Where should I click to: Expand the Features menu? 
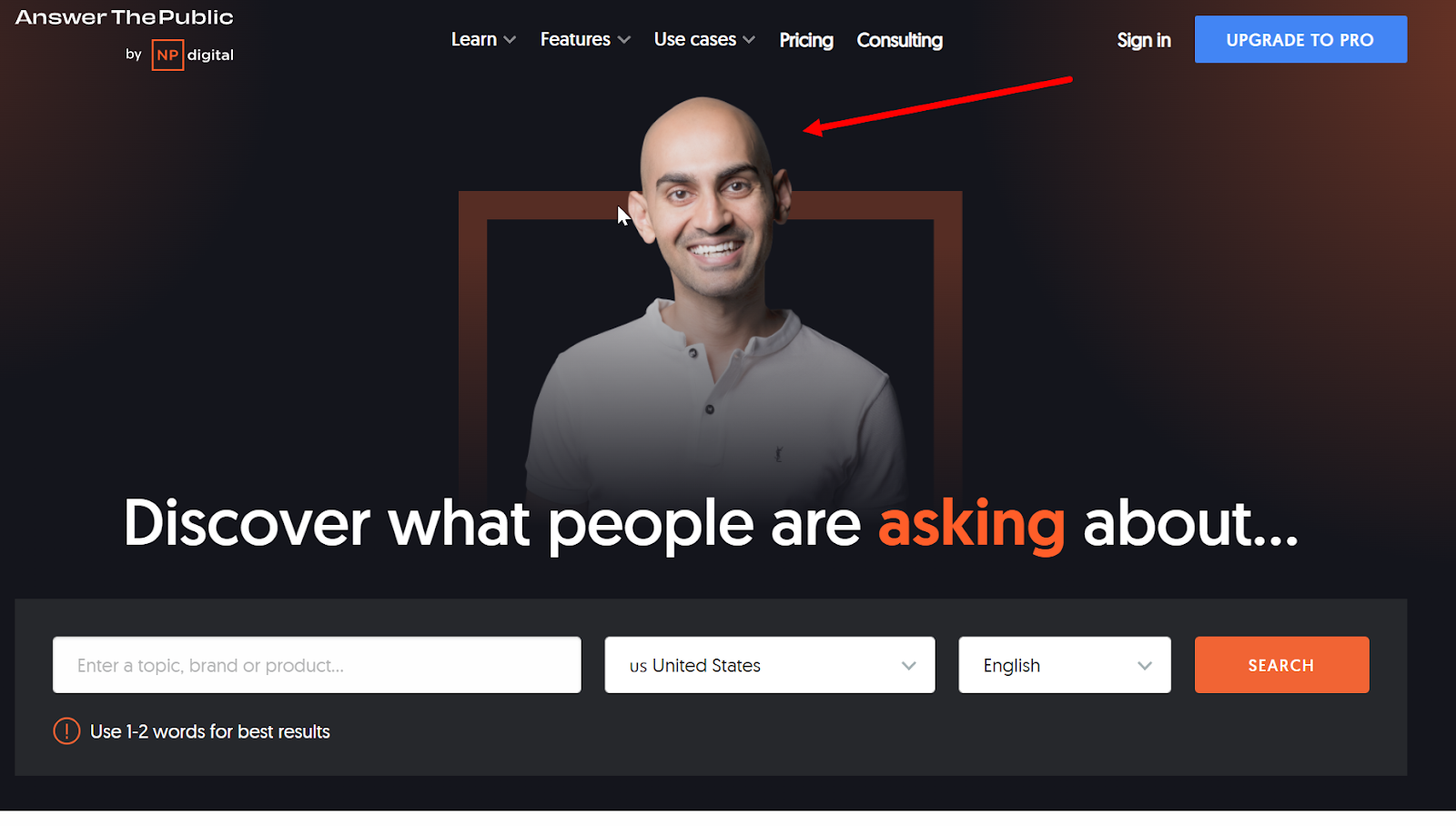point(585,39)
